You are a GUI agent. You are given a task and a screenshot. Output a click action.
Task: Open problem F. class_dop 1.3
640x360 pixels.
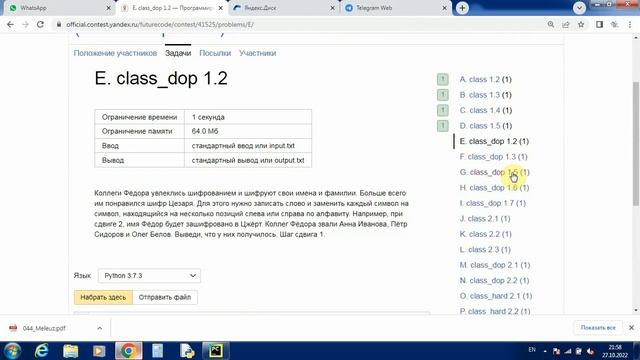493,157
